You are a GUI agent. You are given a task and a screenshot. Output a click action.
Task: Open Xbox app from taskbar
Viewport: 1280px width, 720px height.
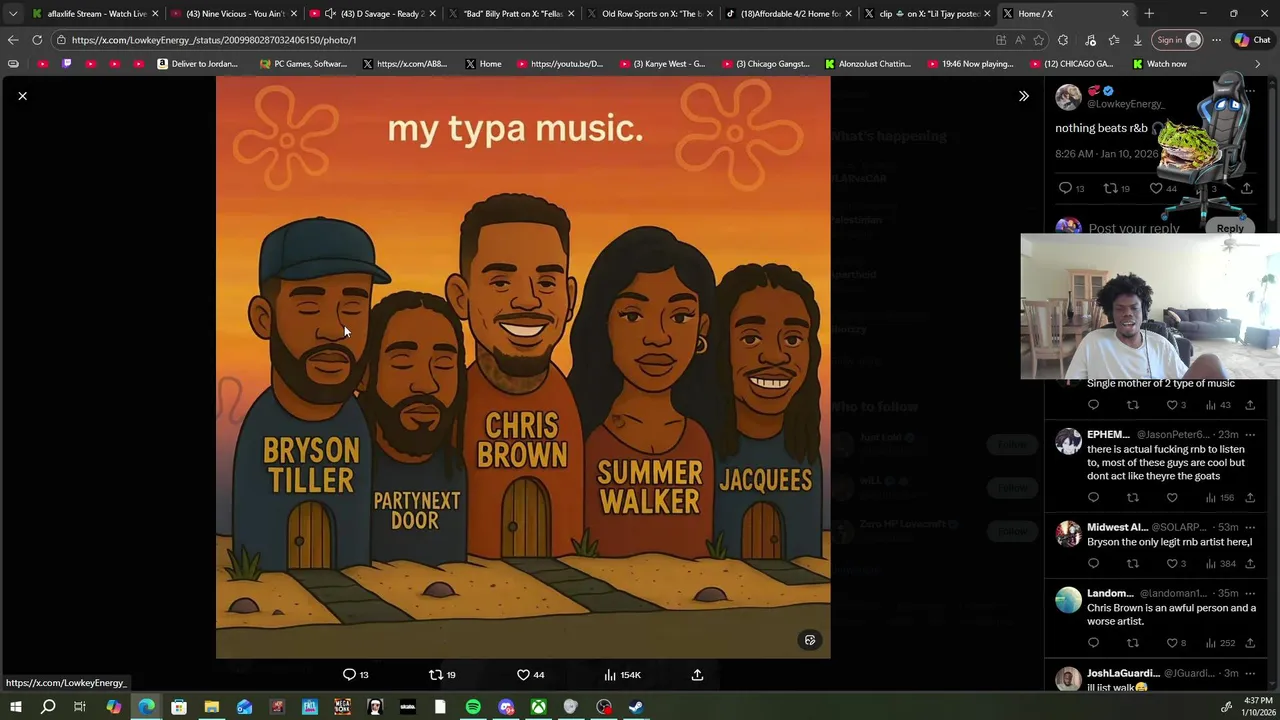click(x=538, y=707)
